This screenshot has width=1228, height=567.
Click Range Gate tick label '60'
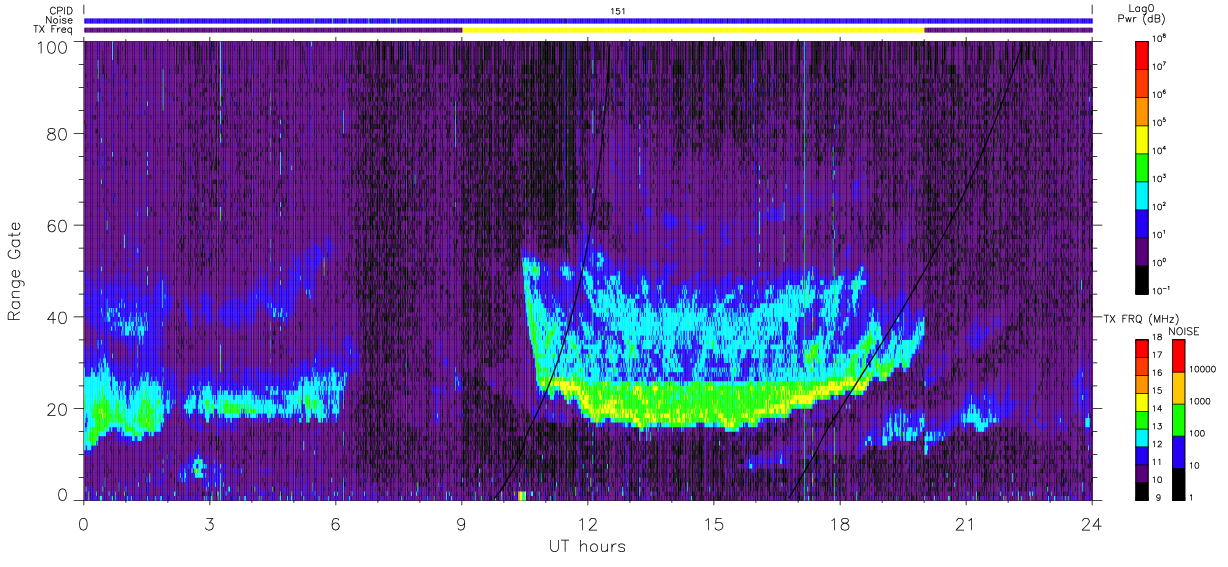[x=57, y=226]
